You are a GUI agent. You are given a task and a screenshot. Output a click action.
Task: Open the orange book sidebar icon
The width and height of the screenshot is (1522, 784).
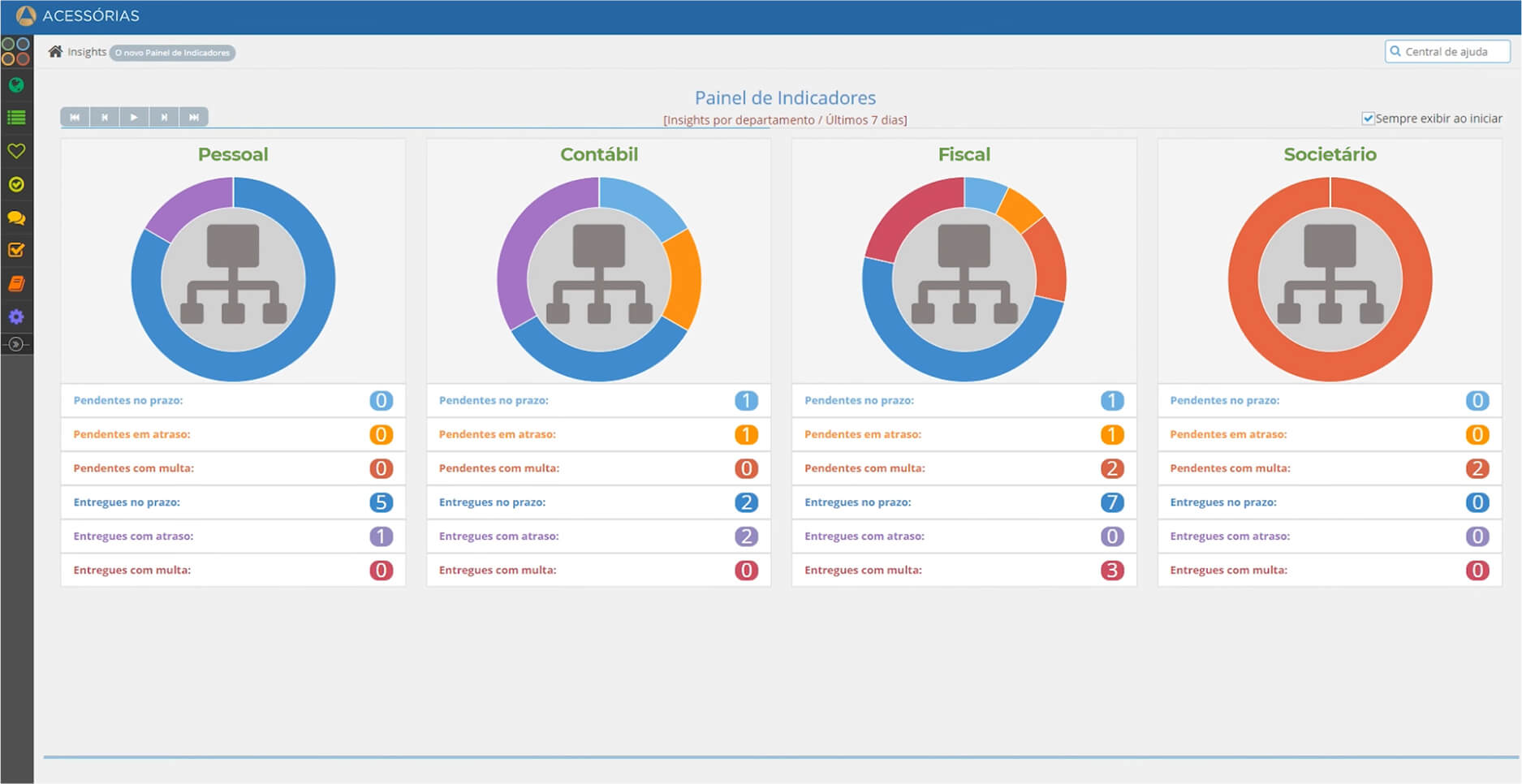16,283
